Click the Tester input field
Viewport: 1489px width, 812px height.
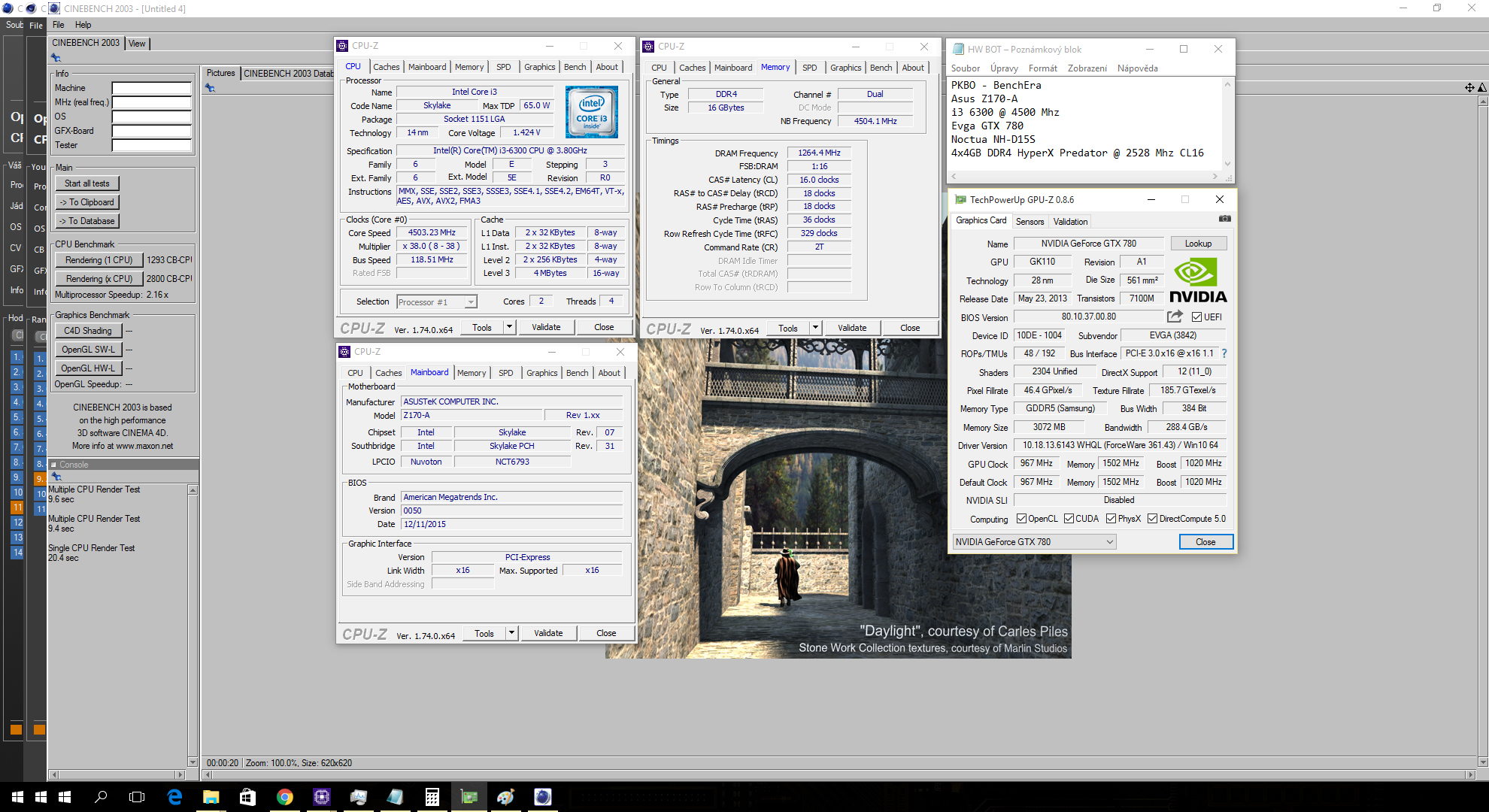point(152,145)
